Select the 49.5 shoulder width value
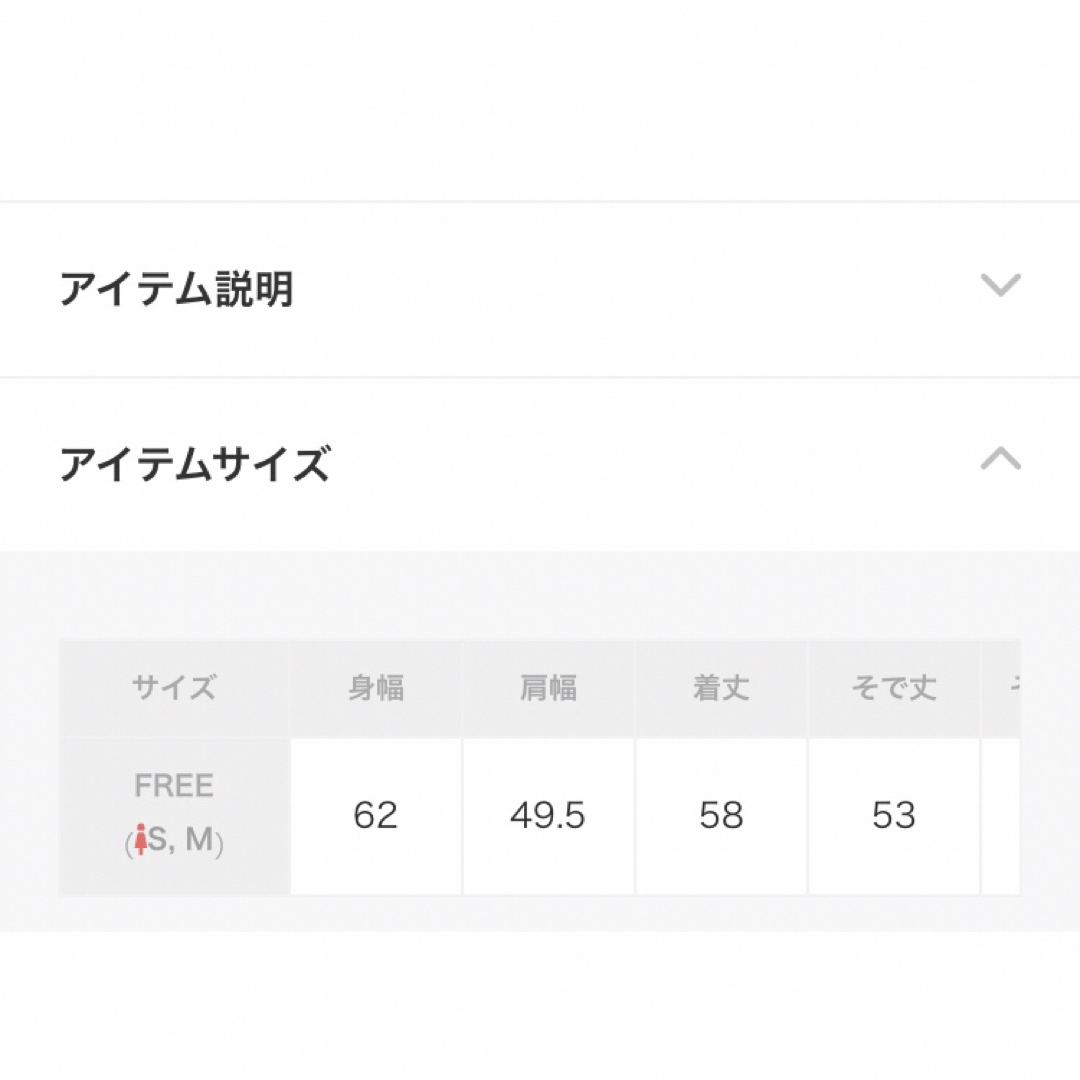1080x1080 pixels. pyautogui.click(x=548, y=816)
